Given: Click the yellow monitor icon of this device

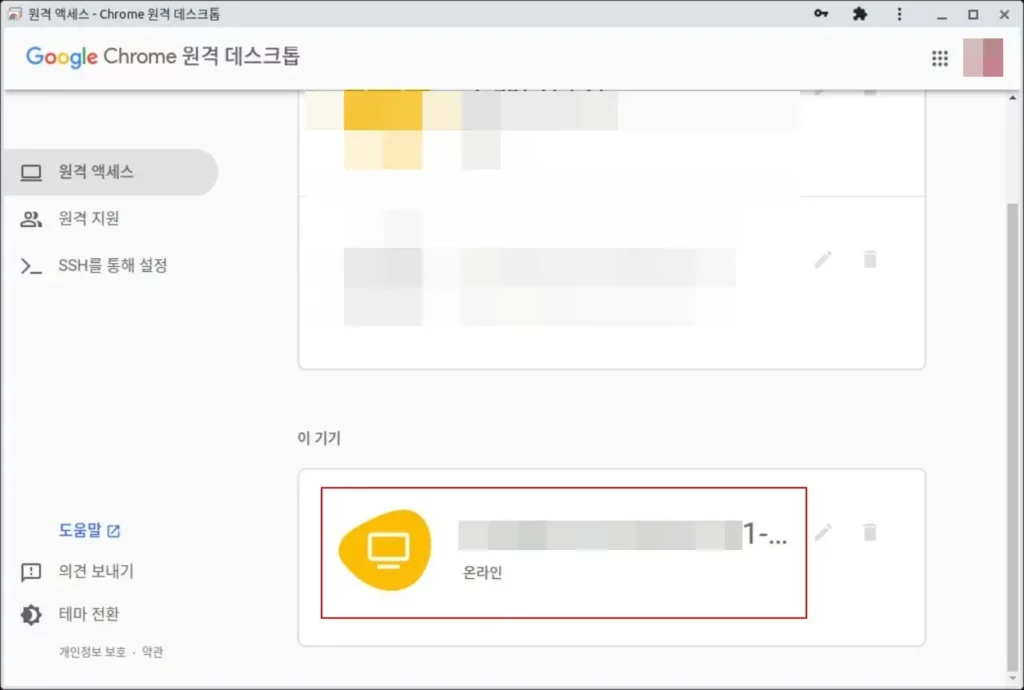Looking at the screenshot, I should coord(385,550).
